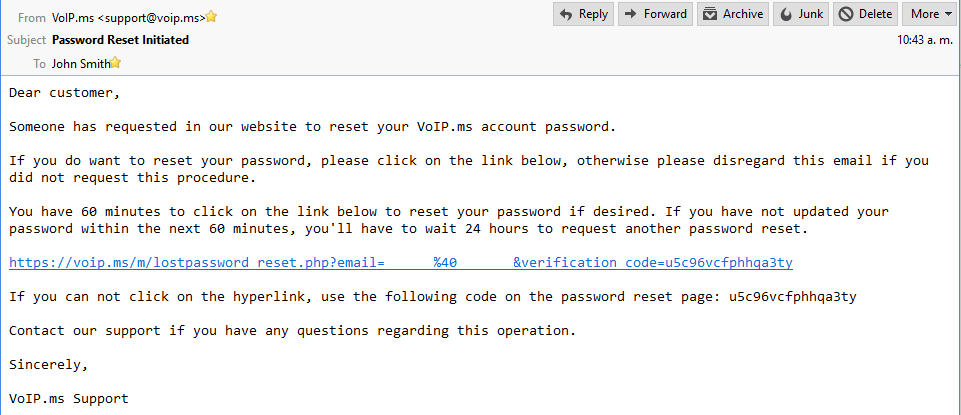Screen dimensions: 961x415
Task: Open the voip.ms password reset link
Action: click(x=401, y=263)
